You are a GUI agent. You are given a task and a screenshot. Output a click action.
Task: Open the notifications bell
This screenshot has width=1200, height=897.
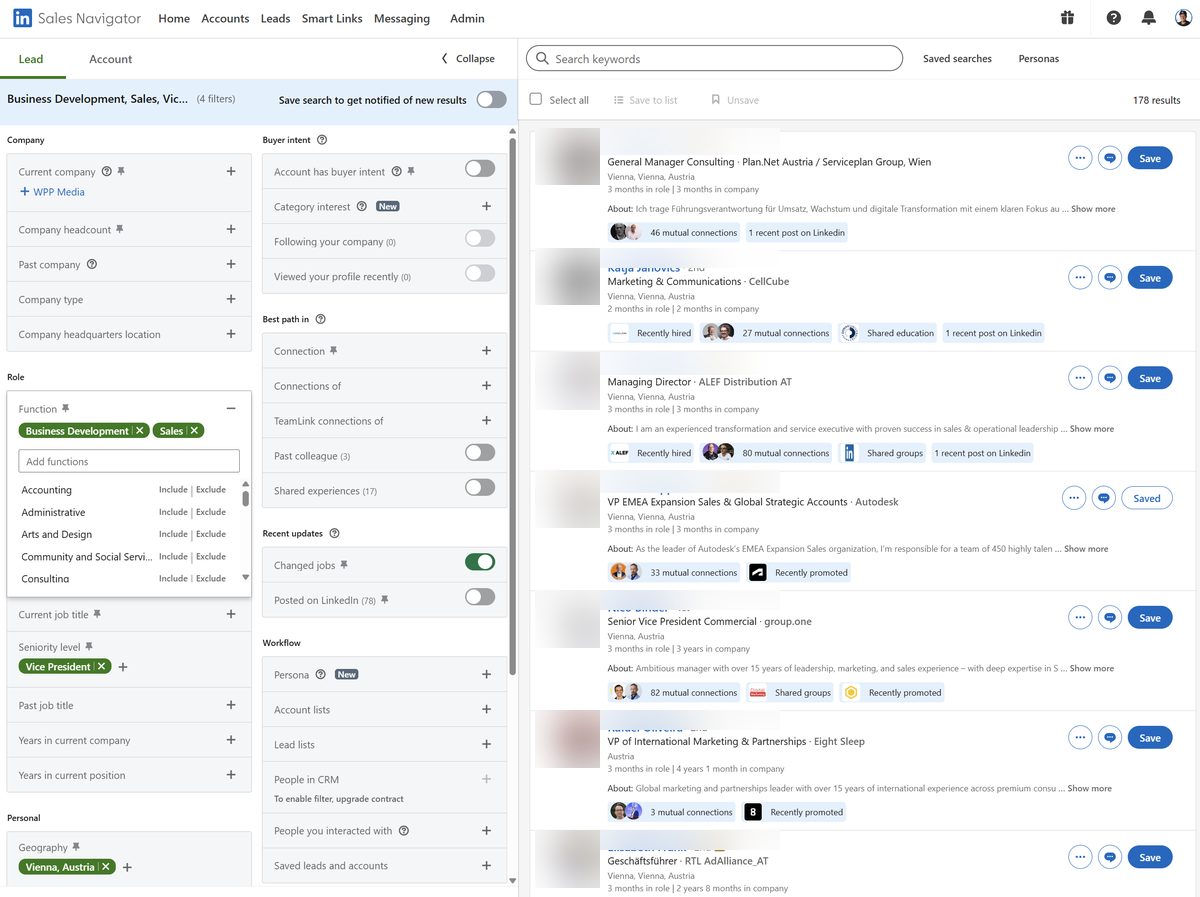click(1149, 18)
